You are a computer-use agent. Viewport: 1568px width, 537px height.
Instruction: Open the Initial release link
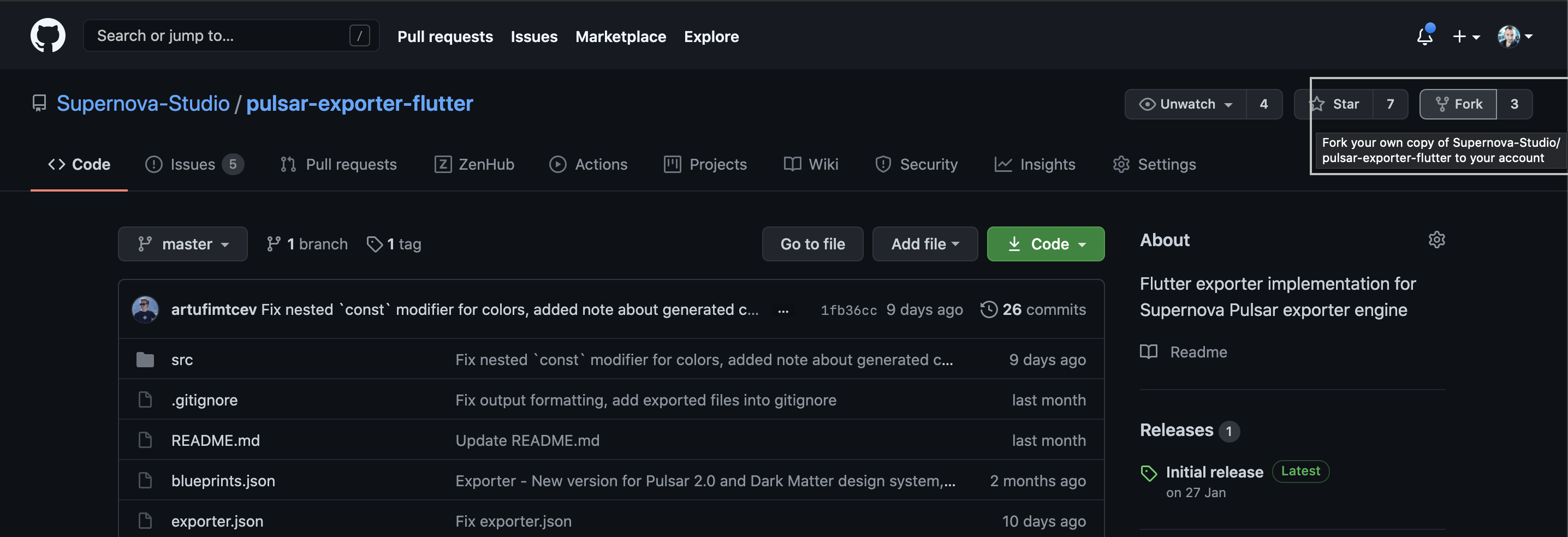click(1214, 472)
